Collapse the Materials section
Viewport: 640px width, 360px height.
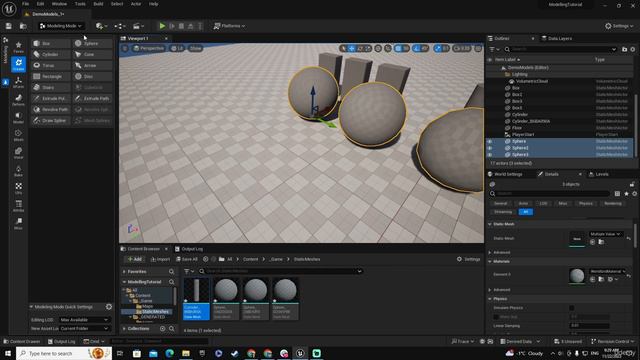[490, 261]
